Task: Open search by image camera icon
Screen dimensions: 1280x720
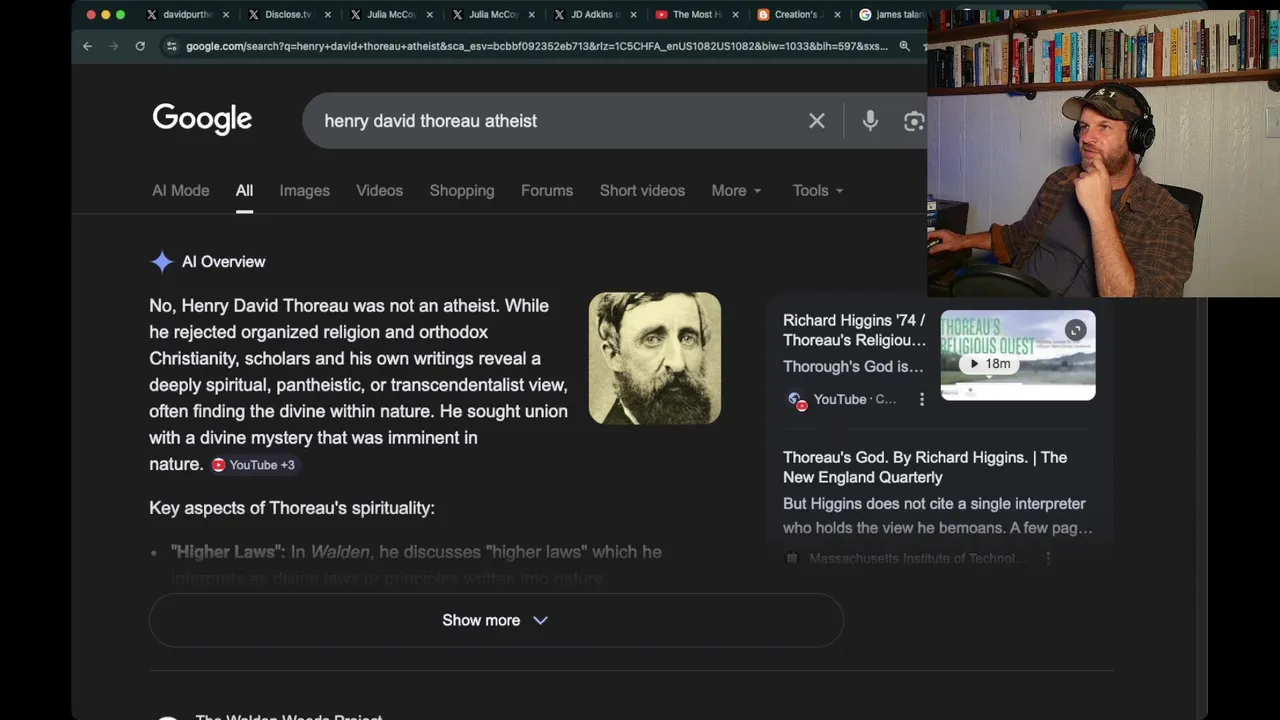Action: click(x=913, y=121)
